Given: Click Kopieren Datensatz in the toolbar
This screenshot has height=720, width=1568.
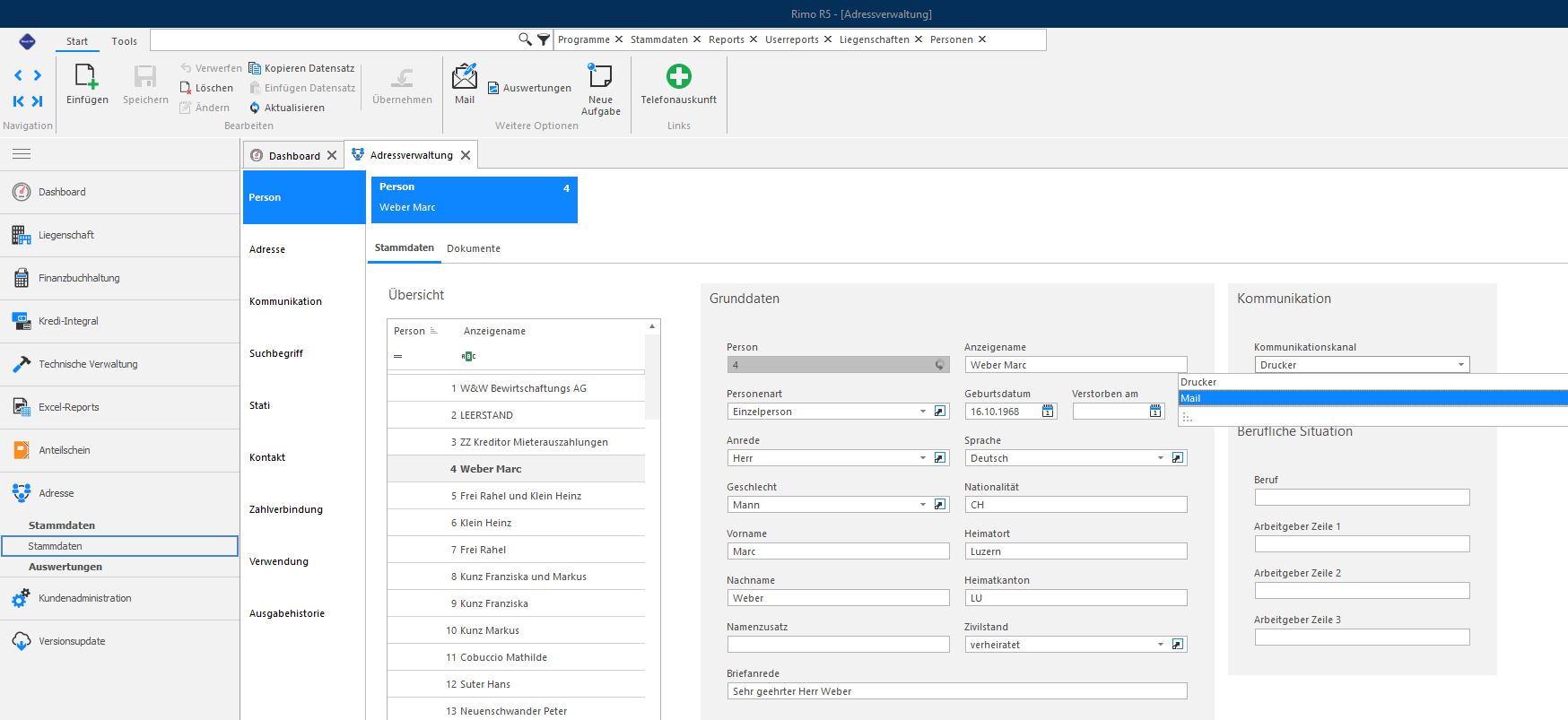Looking at the screenshot, I should coord(301,68).
